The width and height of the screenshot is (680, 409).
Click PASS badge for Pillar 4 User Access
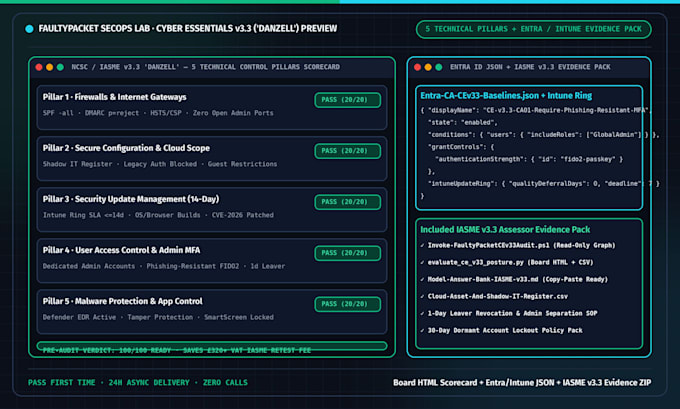coord(347,253)
